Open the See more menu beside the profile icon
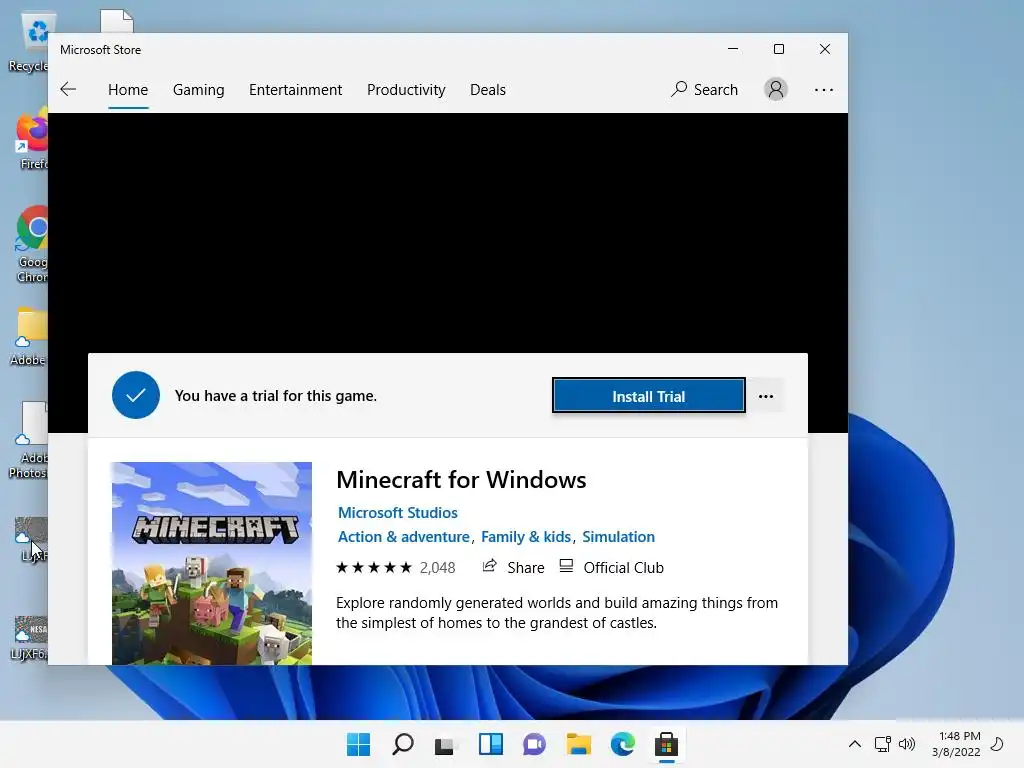1024x768 pixels. (x=824, y=90)
